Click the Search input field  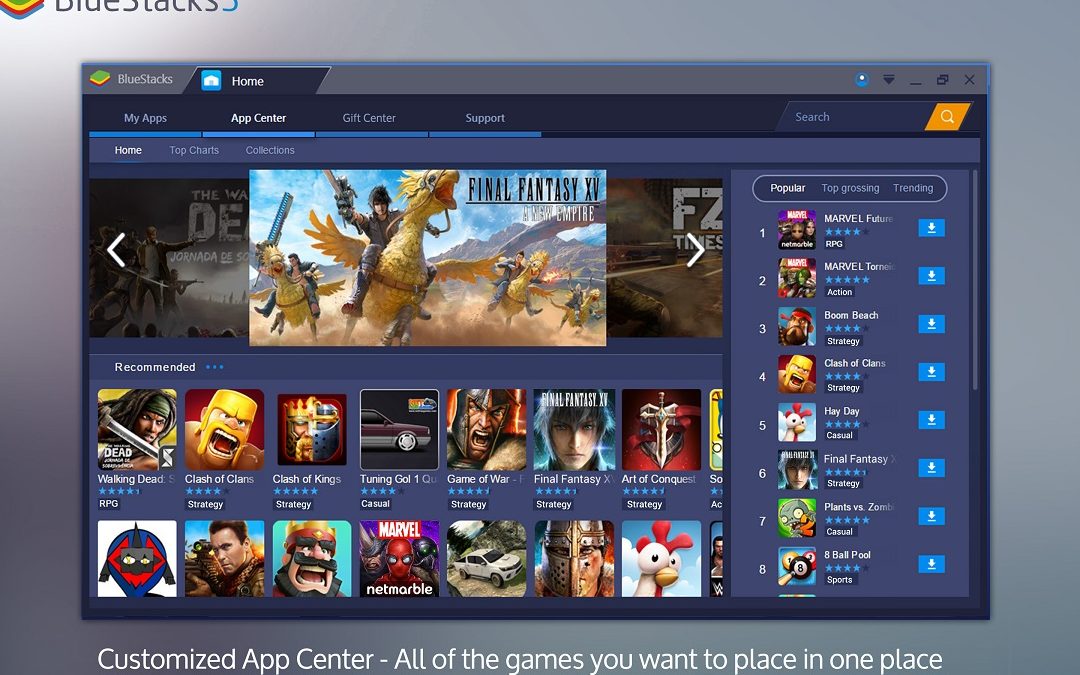pyautogui.click(x=856, y=117)
